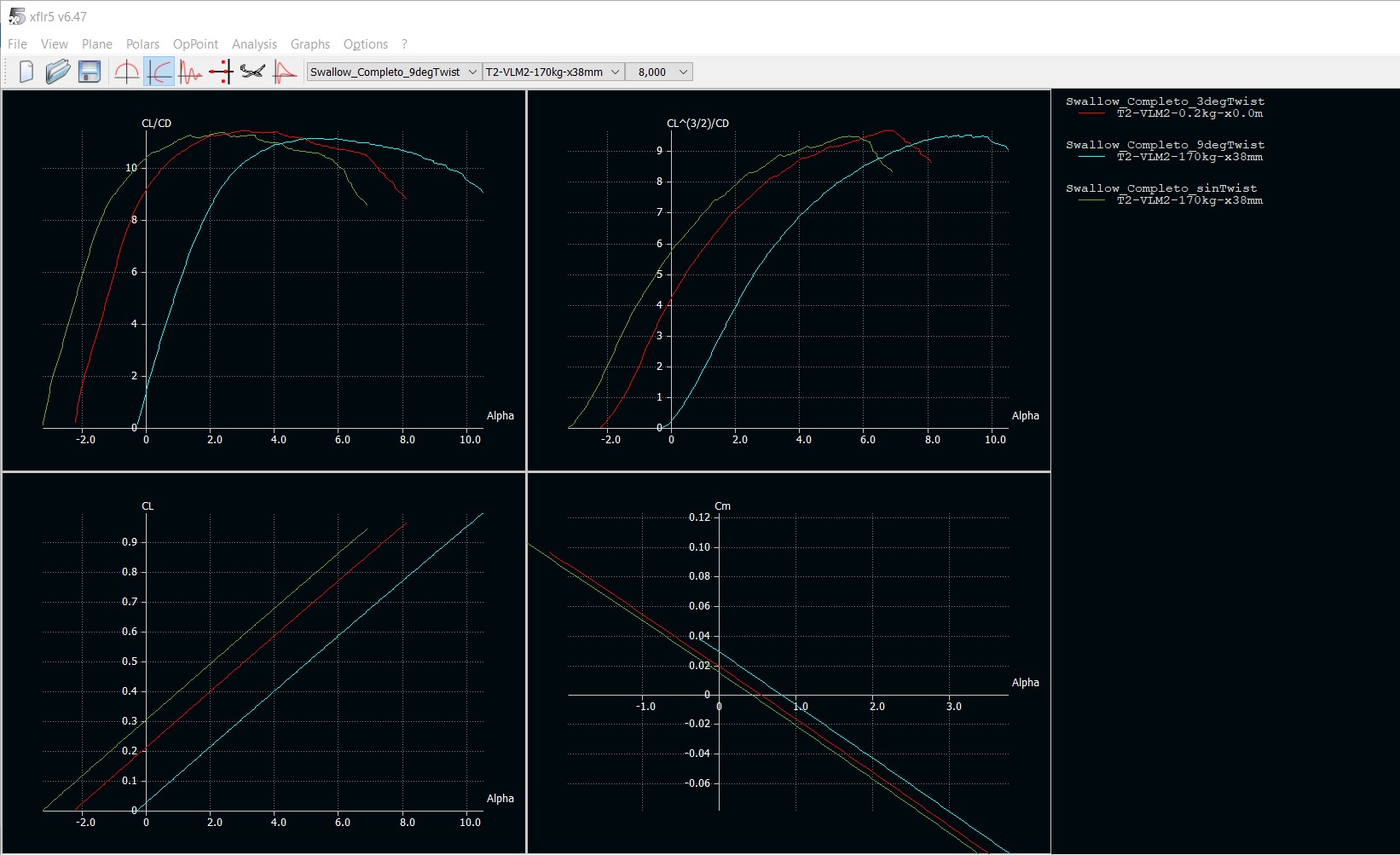The height and width of the screenshot is (855, 1400).
Task: Open the root locus view icon
Action: (221, 72)
